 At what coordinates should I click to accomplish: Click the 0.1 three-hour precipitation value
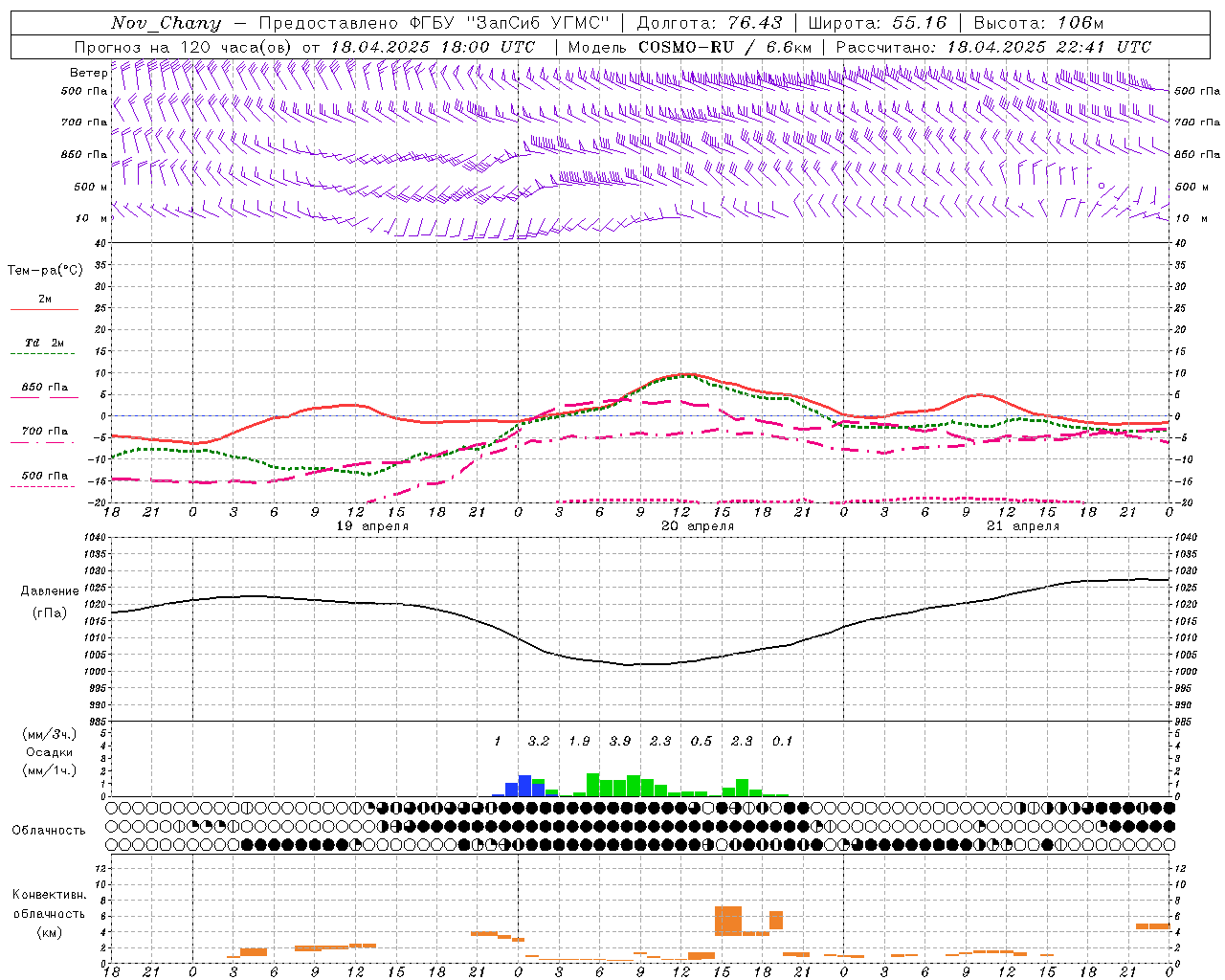coord(783,741)
